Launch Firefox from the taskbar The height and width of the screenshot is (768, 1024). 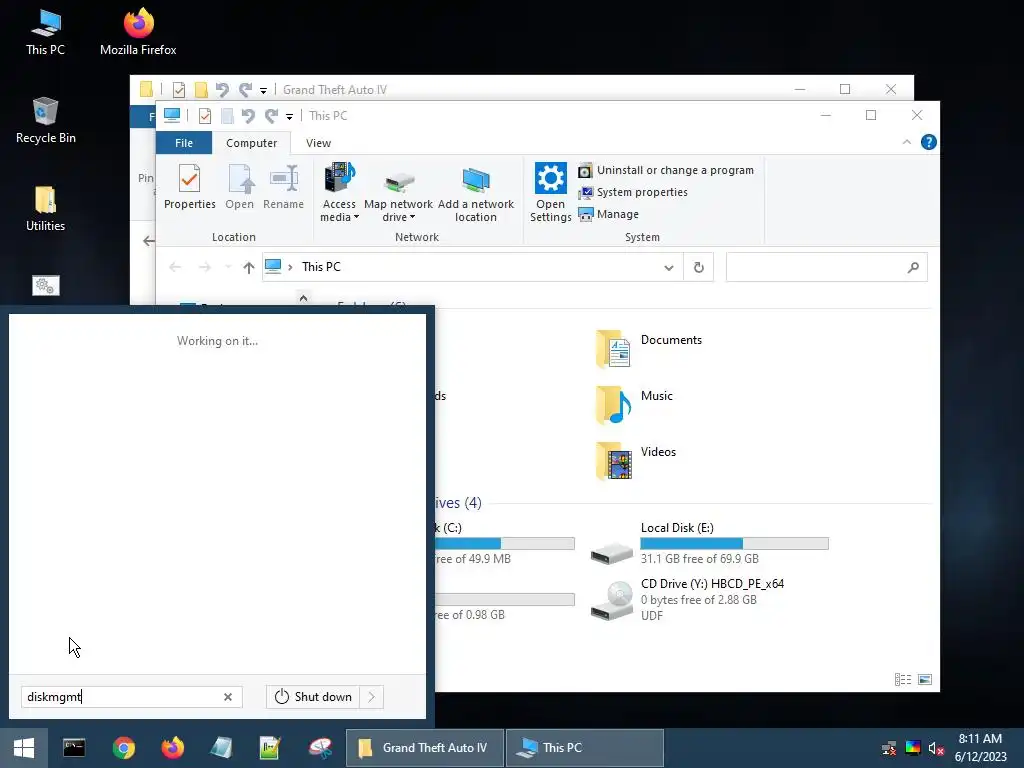tap(172, 748)
